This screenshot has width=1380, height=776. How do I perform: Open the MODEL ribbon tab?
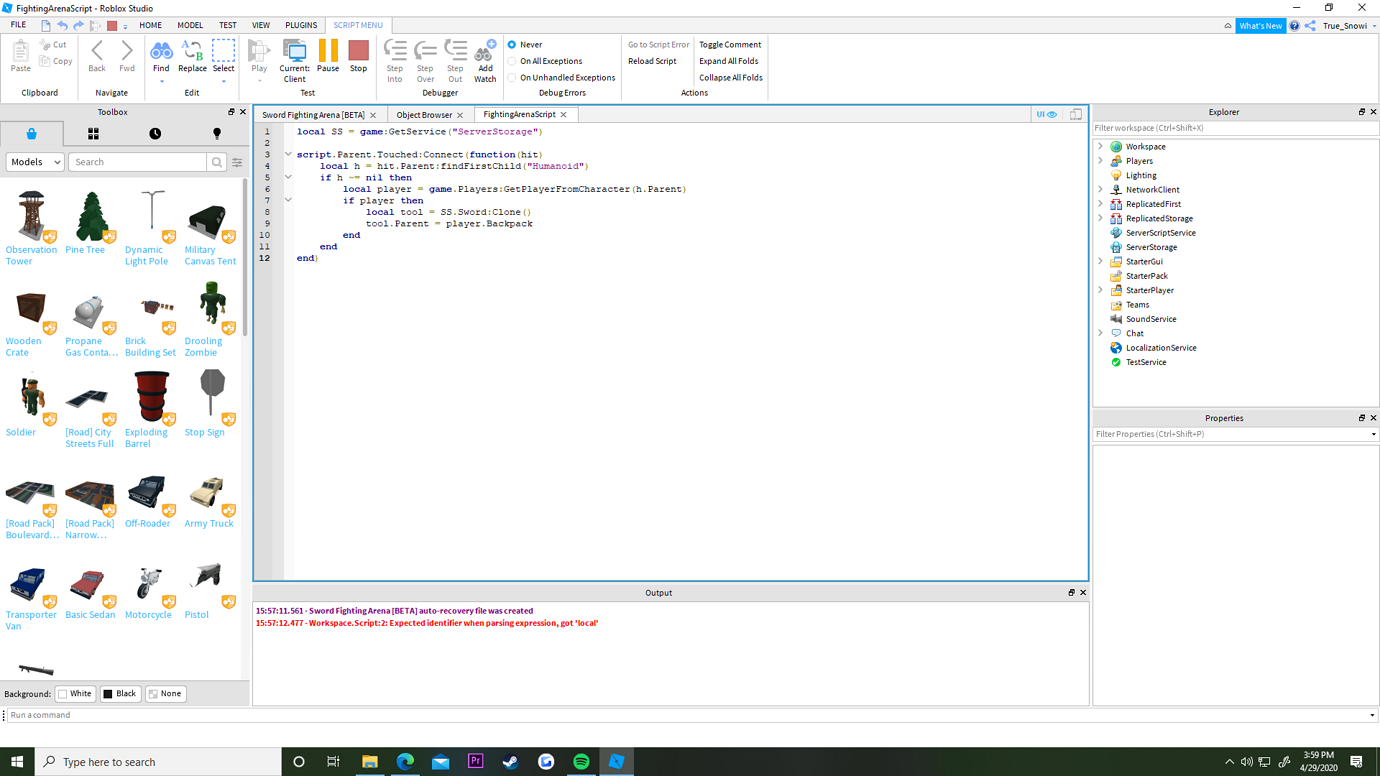click(x=190, y=25)
